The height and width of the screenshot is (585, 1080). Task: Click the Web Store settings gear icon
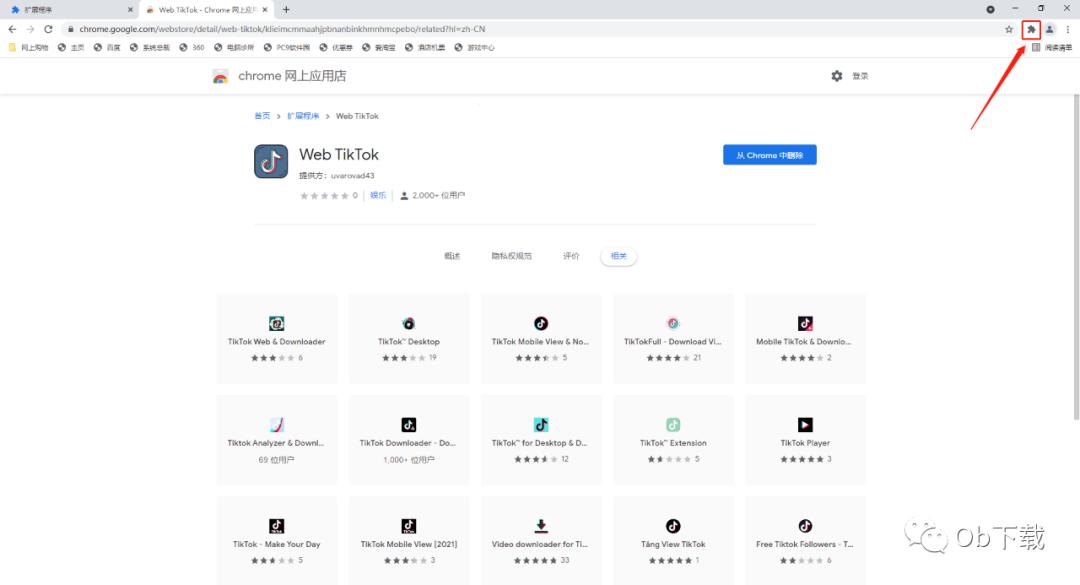coord(837,75)
